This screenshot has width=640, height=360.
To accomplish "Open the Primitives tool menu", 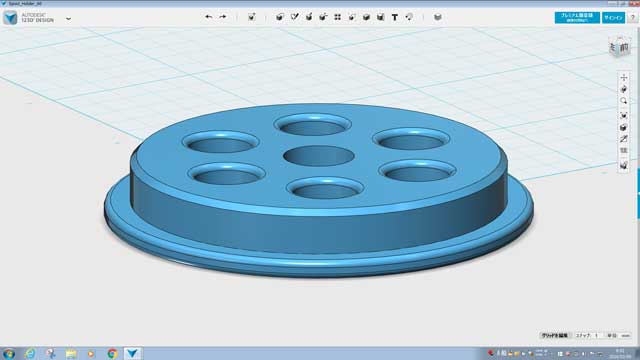I will coord(280,17).
